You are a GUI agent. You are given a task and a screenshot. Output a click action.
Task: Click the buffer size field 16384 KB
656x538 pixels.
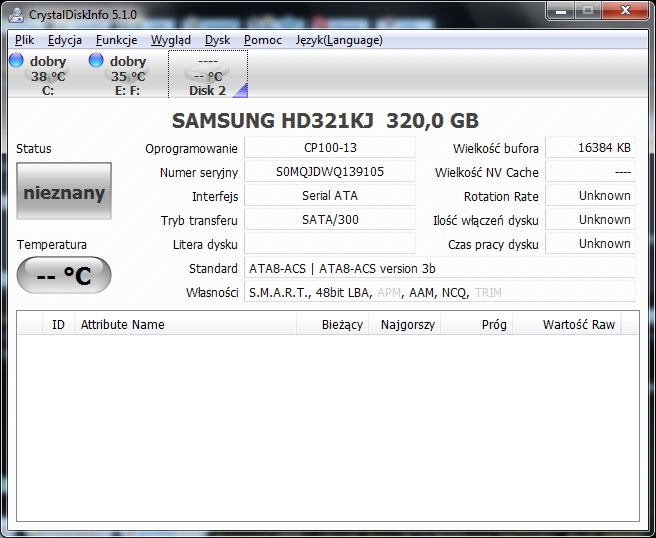point(590,147)
